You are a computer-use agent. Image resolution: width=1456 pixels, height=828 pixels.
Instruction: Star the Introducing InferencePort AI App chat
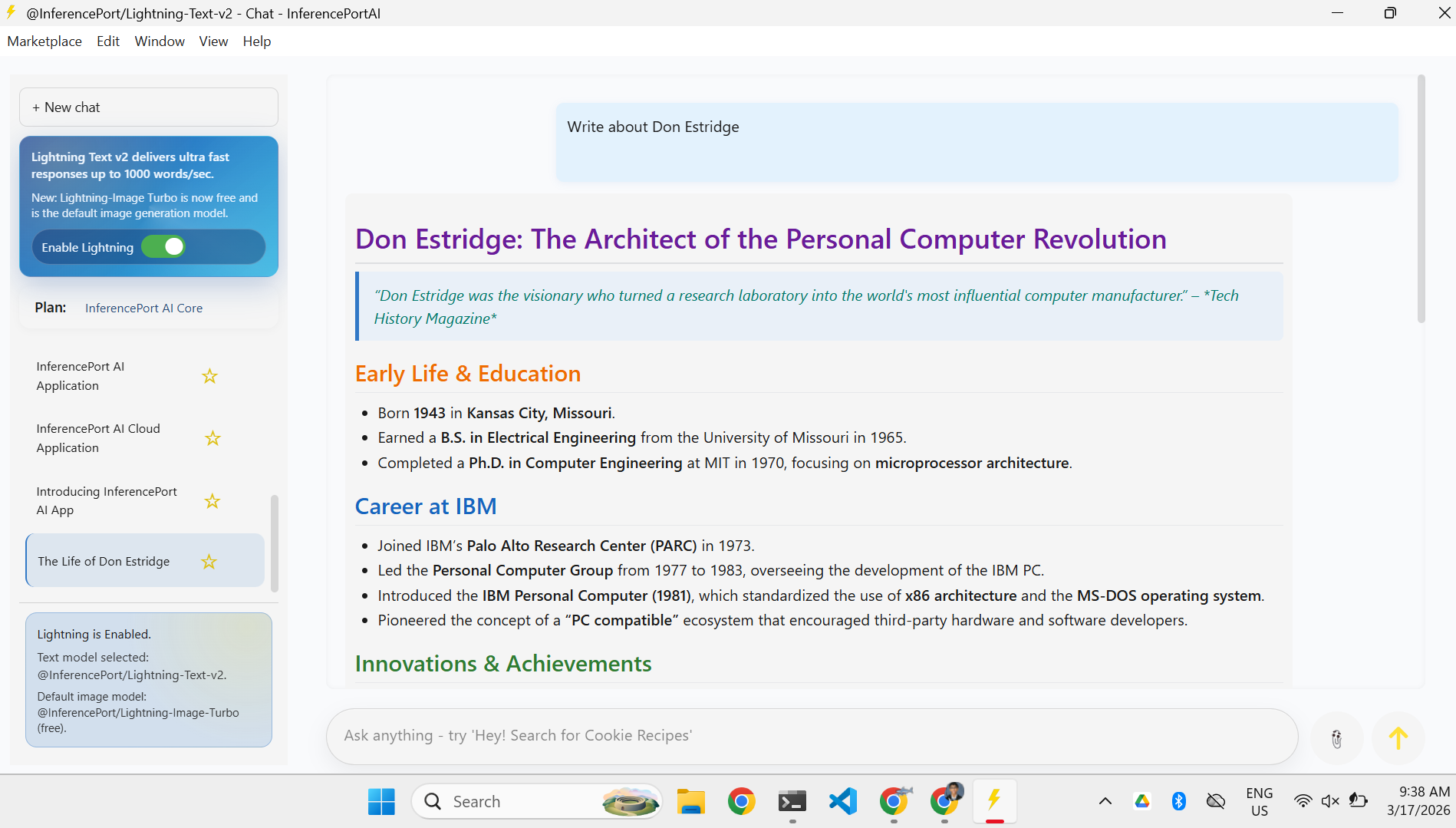pyautogui.click(x=212, y=501)
